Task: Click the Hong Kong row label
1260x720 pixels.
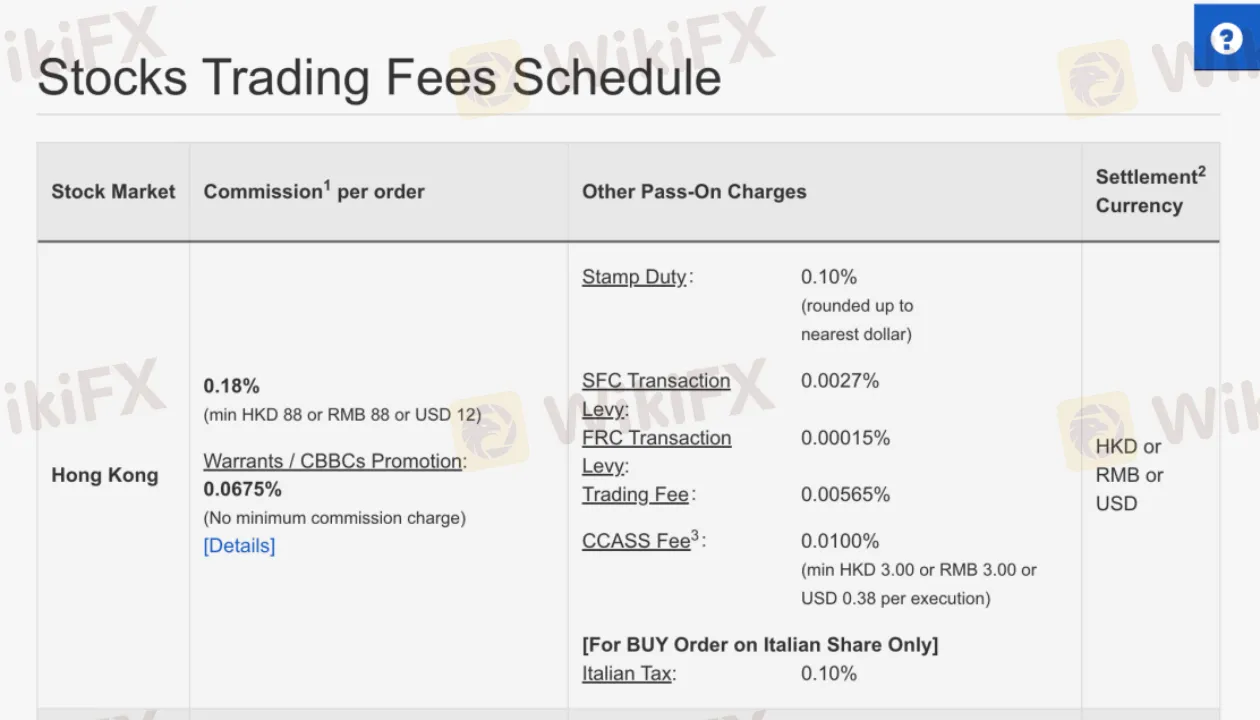Action: point(105,475)
